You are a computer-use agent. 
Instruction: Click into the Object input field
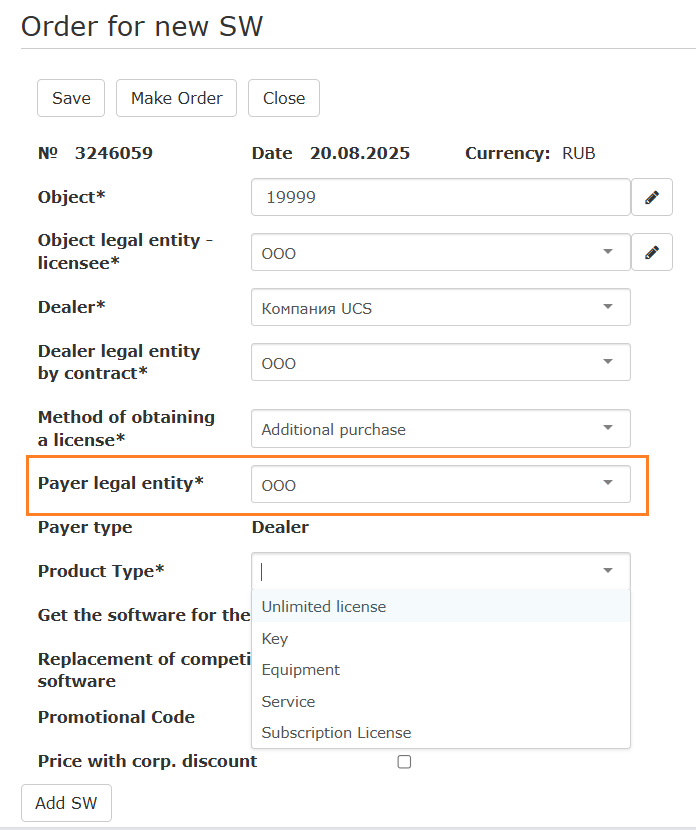click(440, 198)
